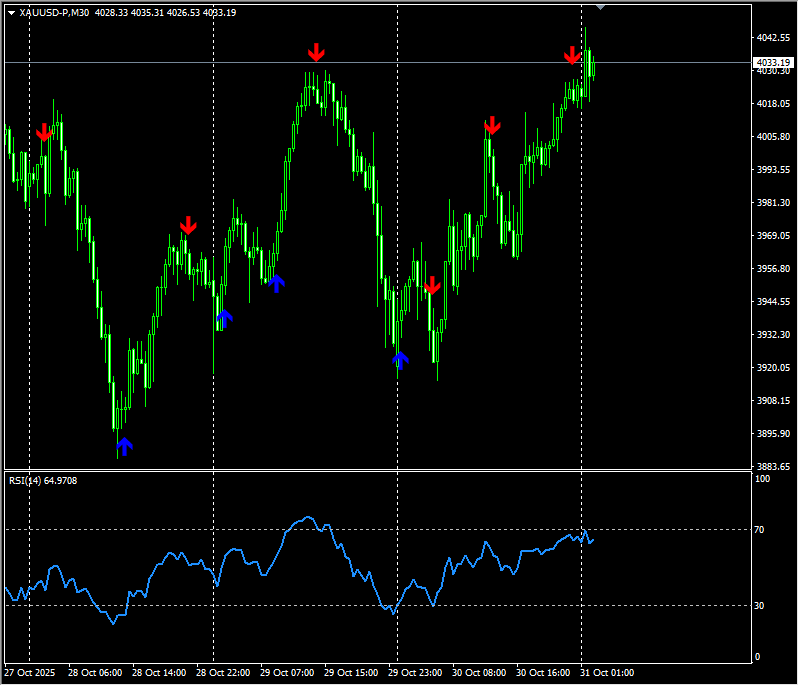Click the 27 Oct 2025 date on the time axis

(28, 673)
